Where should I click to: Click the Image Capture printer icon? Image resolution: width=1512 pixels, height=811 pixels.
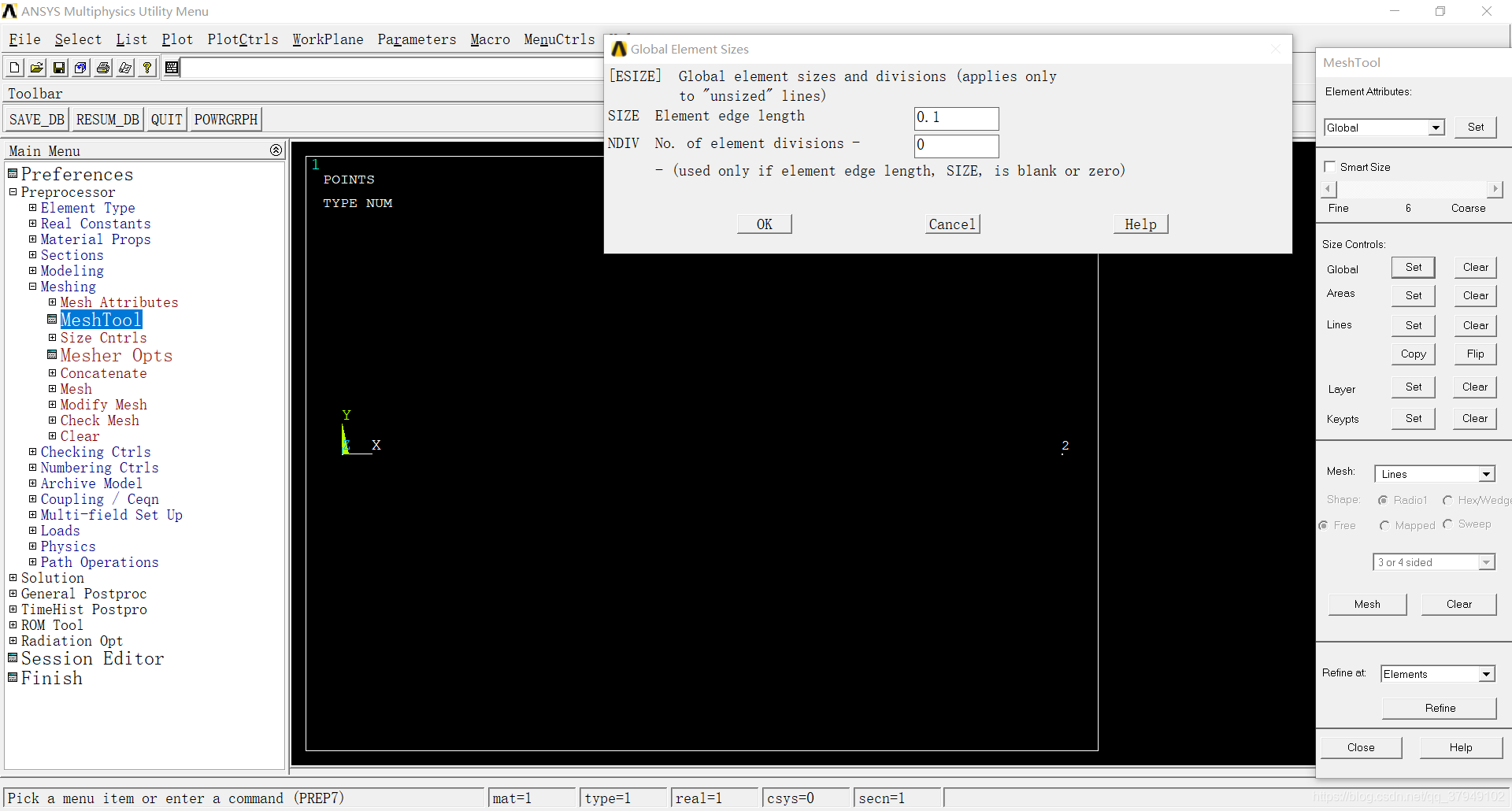click(x=102, y=68)
